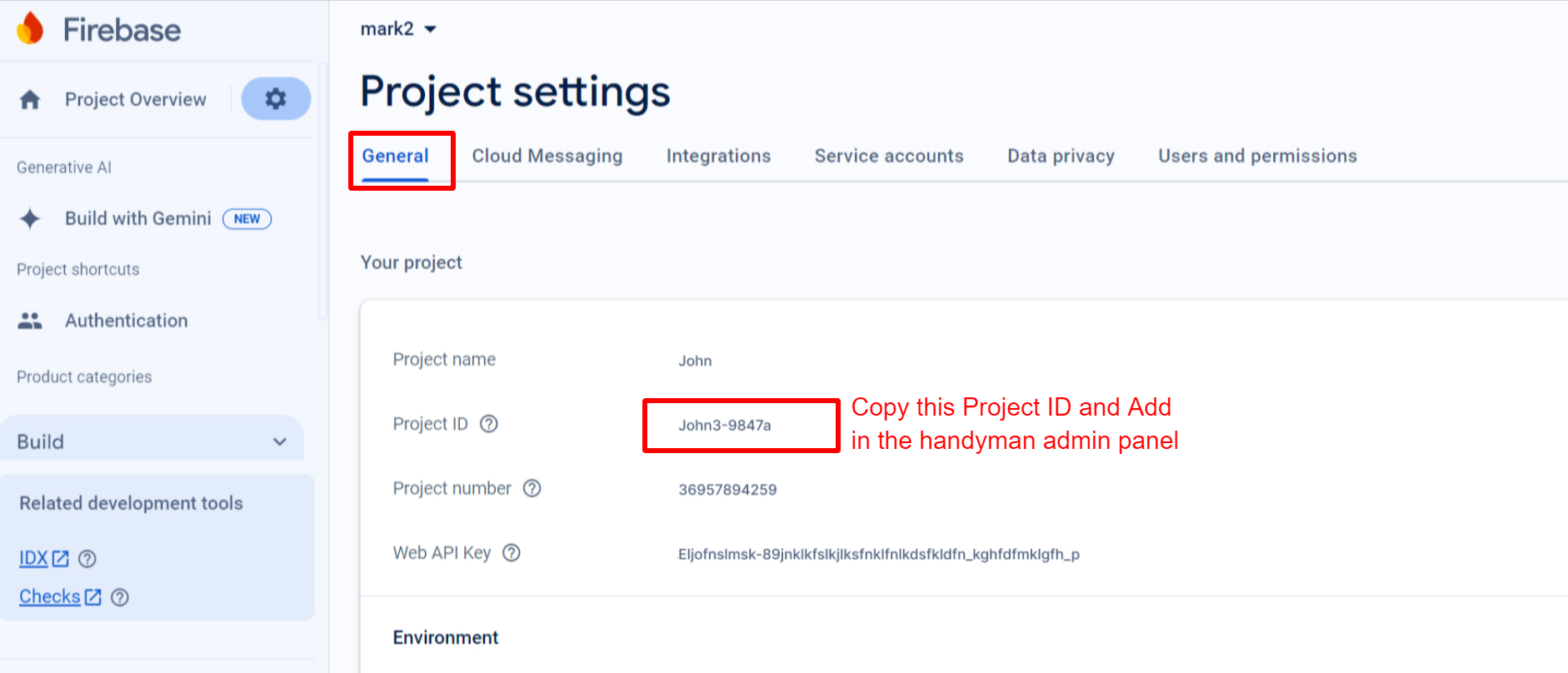Open the Integrations tab
The height and width of the screenshot is (673, 1568).
718,157
